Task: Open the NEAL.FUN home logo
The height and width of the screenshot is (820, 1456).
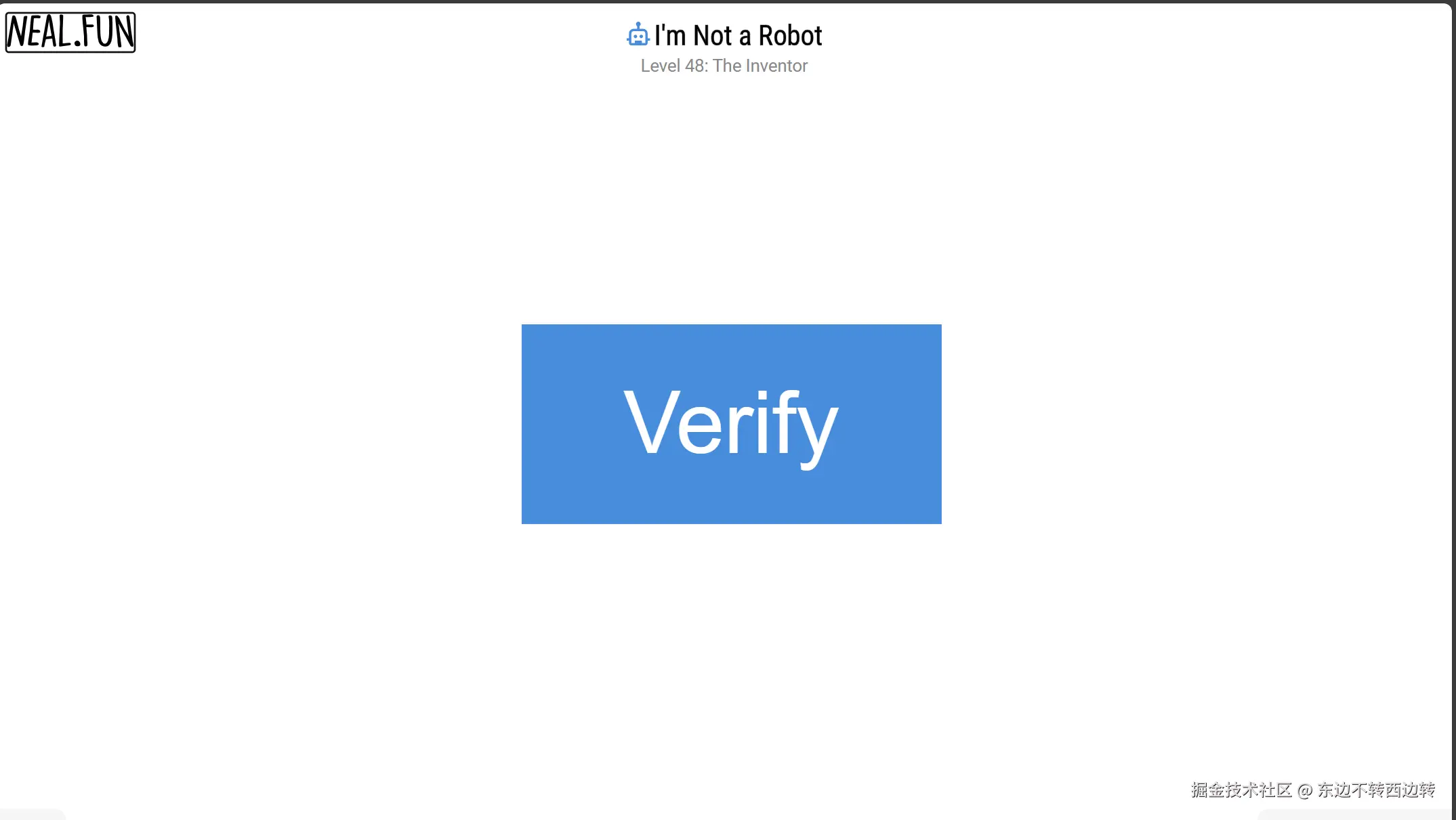Action: tap(70, 32)
